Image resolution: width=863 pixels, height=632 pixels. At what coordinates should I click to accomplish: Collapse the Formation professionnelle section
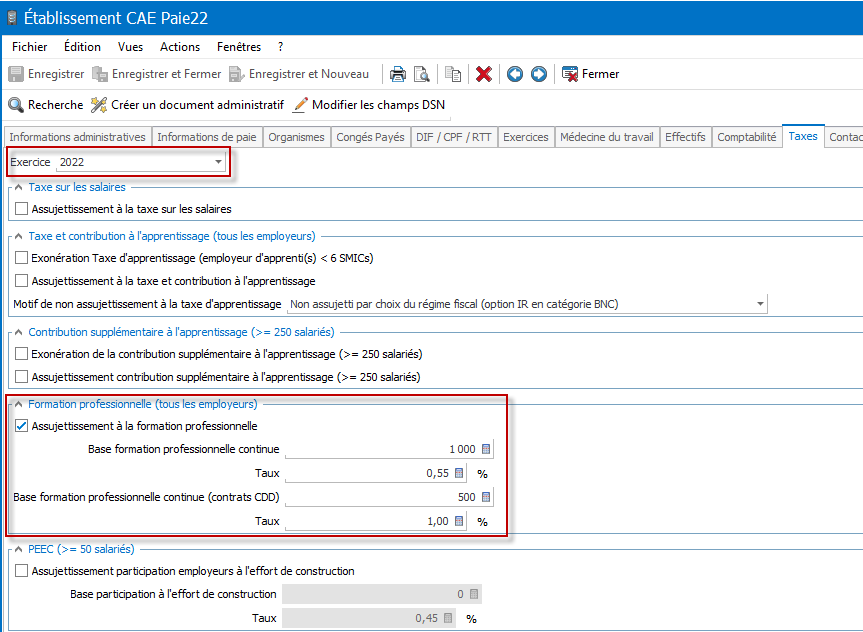(x=18, y=404)
